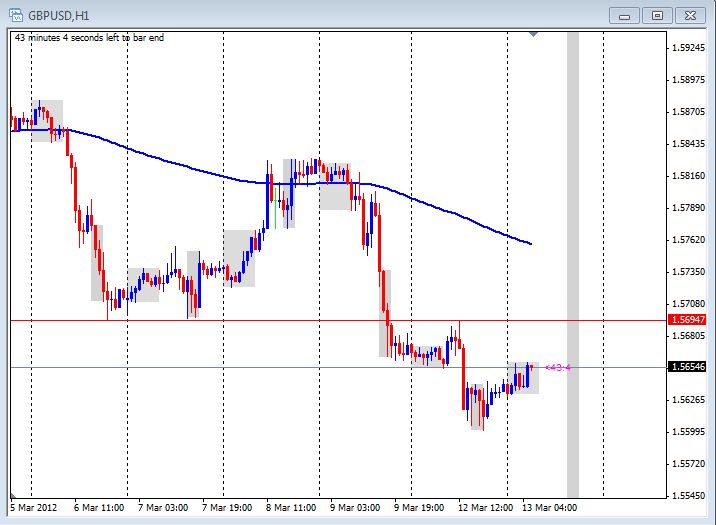The width and height of the screenshot is (716, 525).
Task: Click the 1.58160 price scale value
Action: point(689,176)
